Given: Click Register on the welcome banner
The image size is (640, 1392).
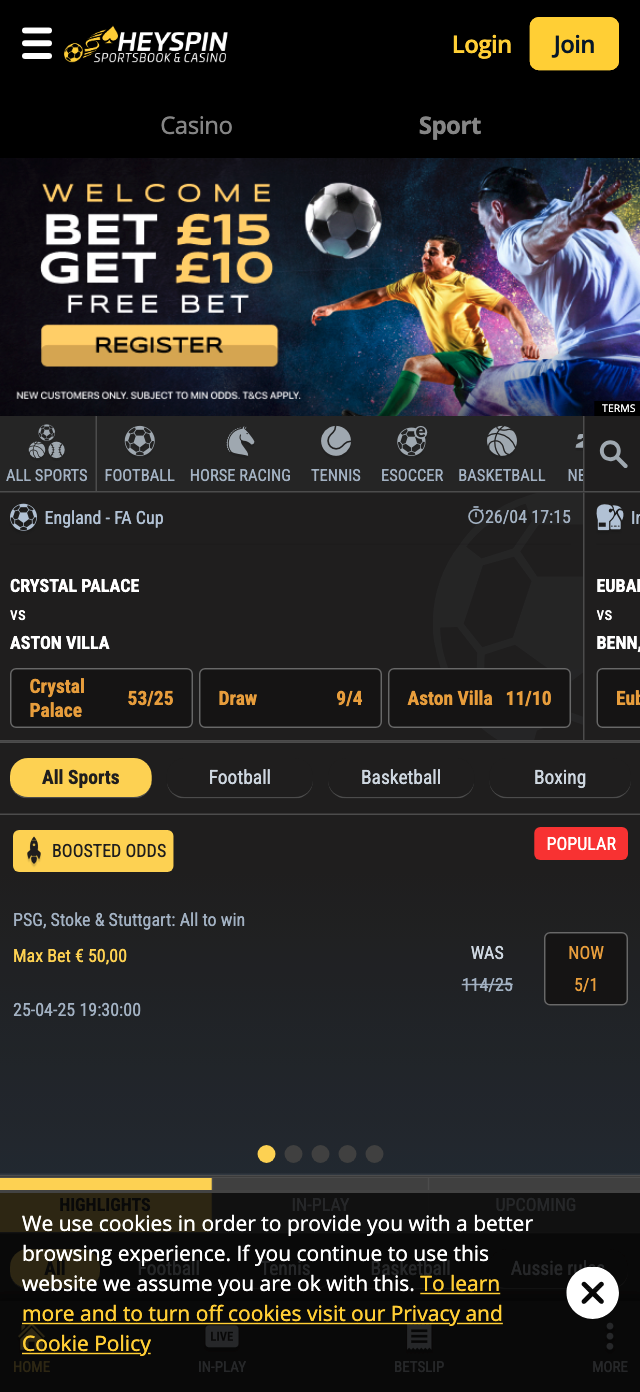Looking at the screenshot, I should point(159,346).
